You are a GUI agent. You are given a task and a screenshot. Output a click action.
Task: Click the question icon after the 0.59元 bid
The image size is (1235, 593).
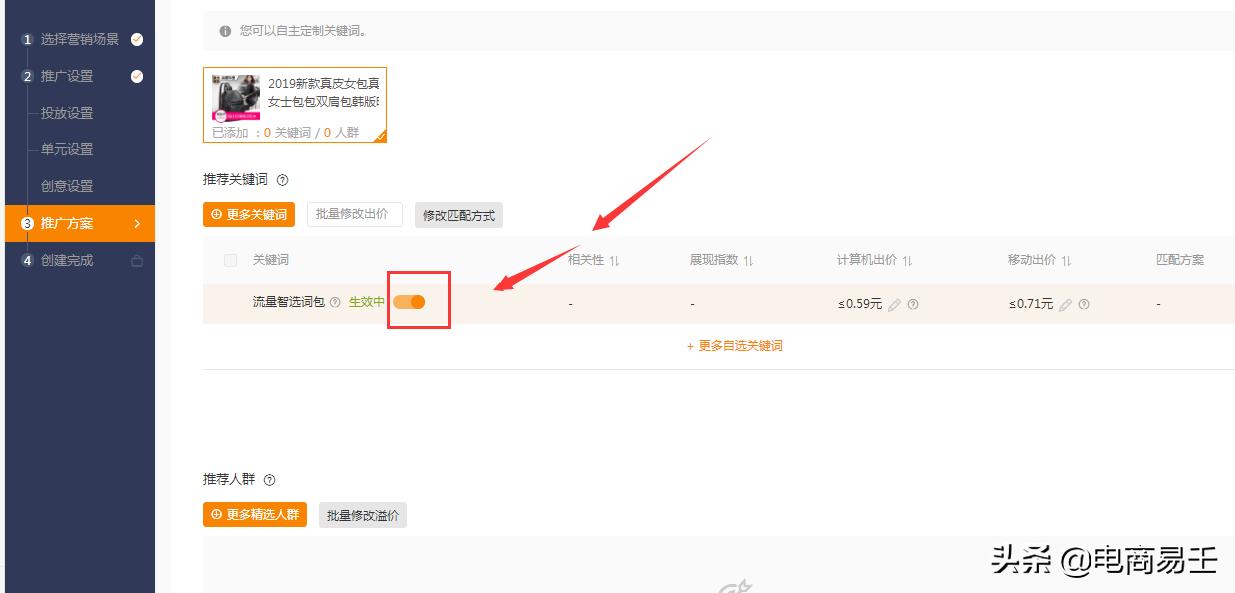[x=913, y=303]
